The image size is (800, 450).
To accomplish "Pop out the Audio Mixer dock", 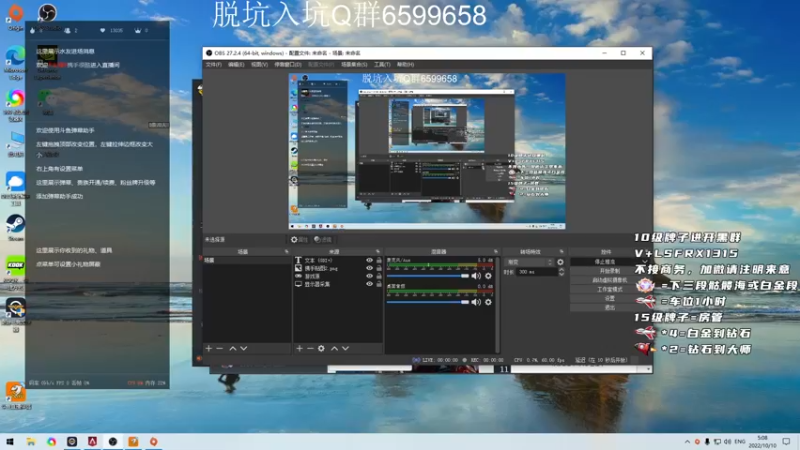I will click(x=495, y=252).
